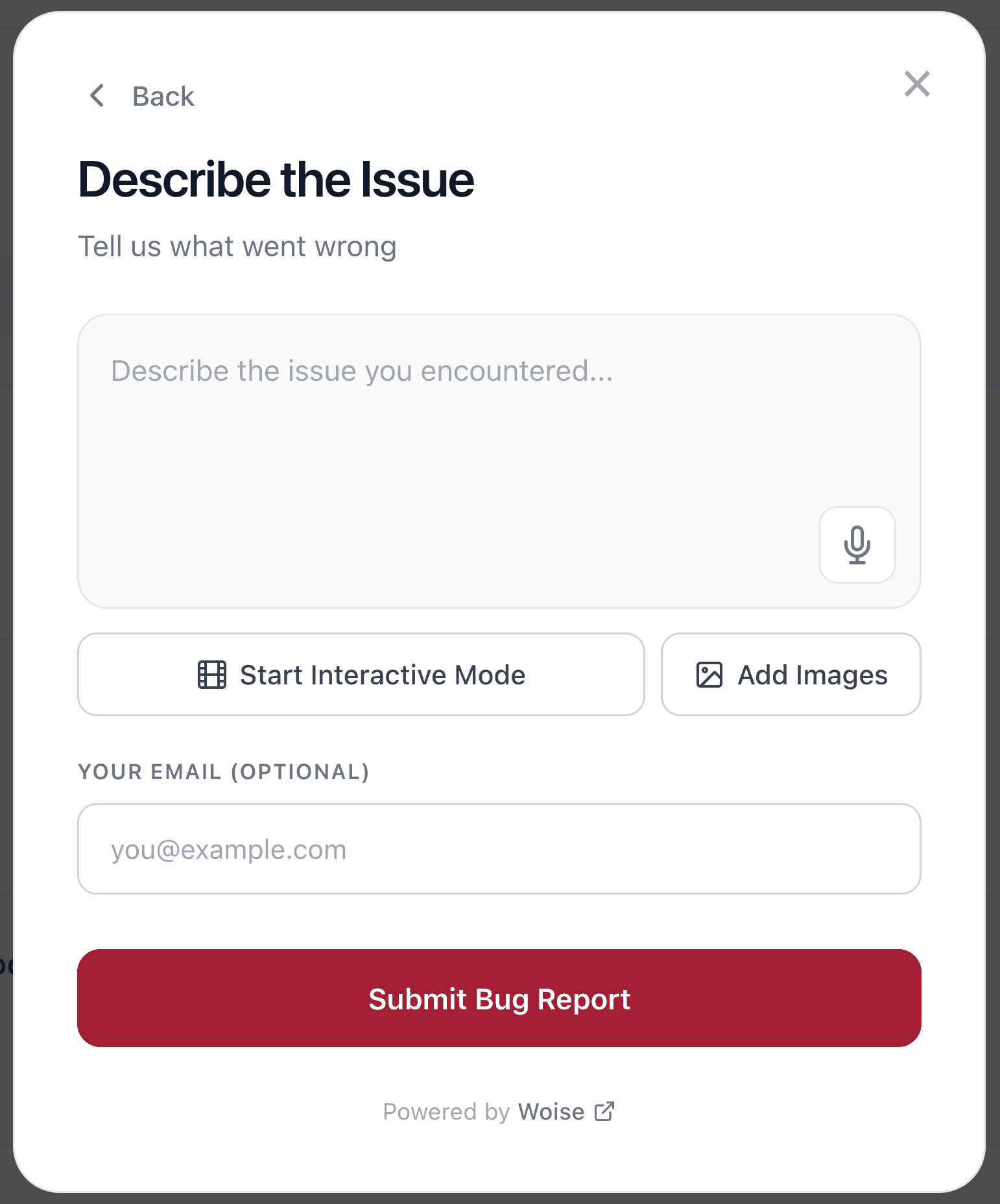The width and height of the screenshot is (1000, 1204).
Task: Click the Describe the issue placeholder text
Action: (362, 370)
